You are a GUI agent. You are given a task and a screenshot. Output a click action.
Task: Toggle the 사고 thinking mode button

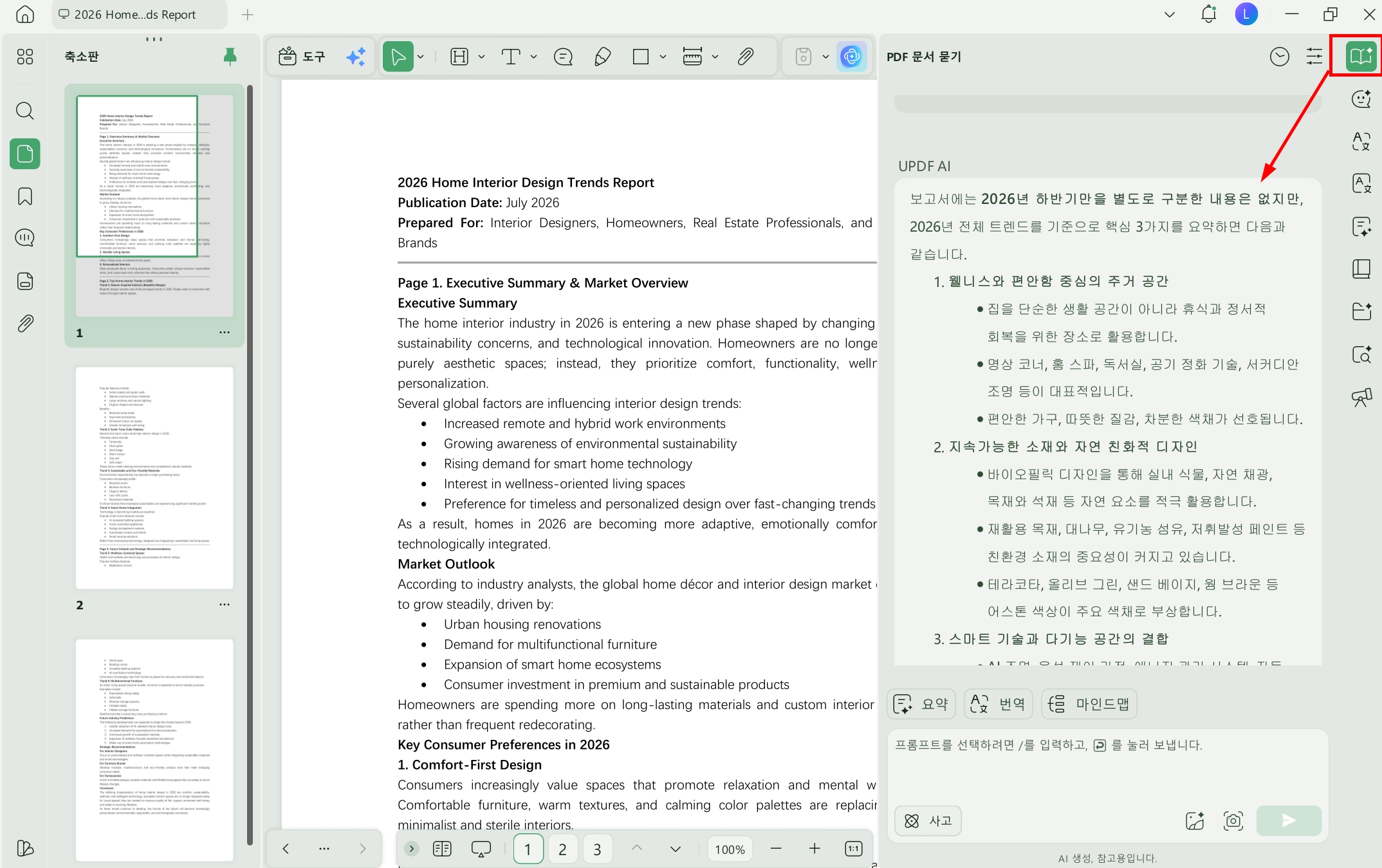[x=928, y=820]
